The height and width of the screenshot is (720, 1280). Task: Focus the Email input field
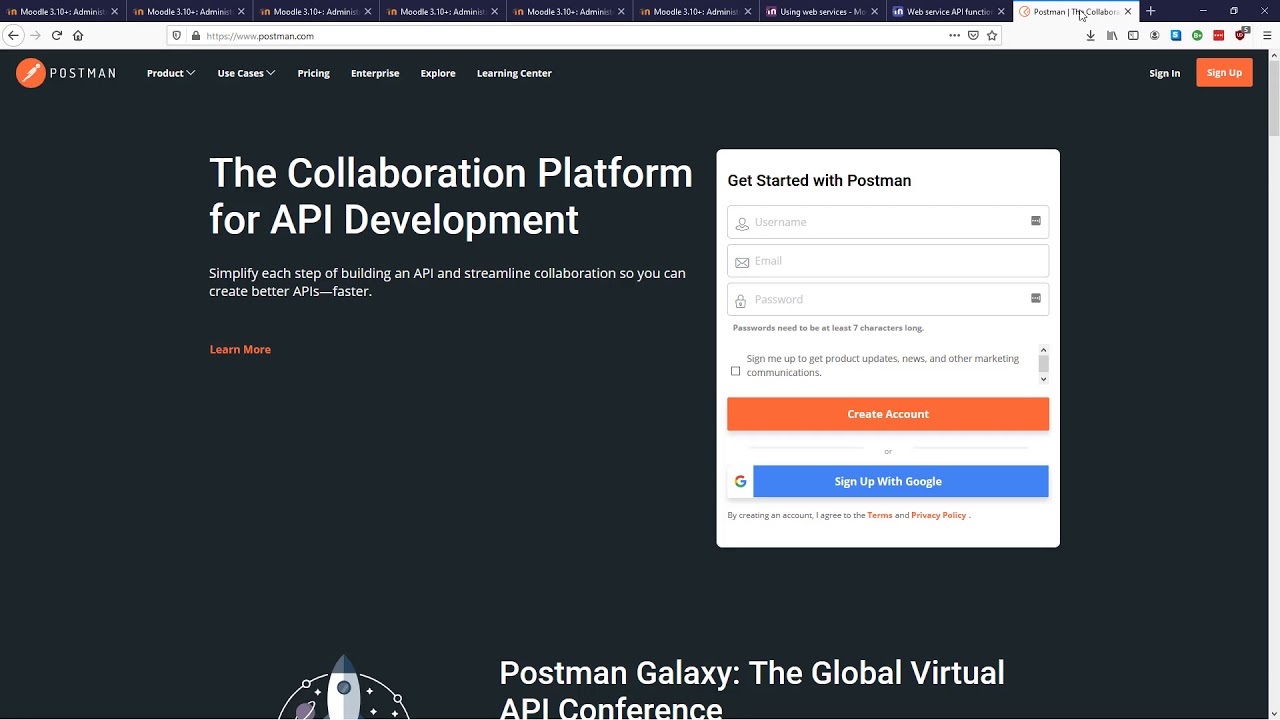(888, 261)
